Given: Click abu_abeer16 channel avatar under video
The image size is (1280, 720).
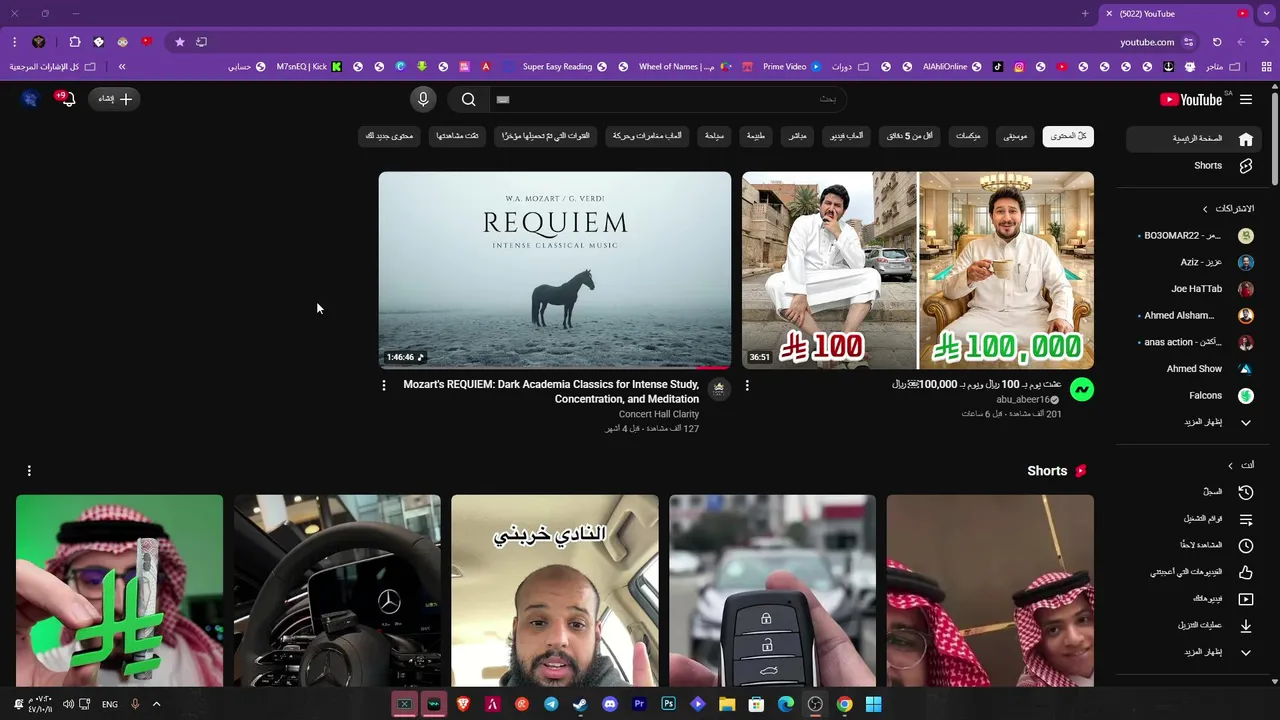Looking at the screenshot, I should 1081,390.
